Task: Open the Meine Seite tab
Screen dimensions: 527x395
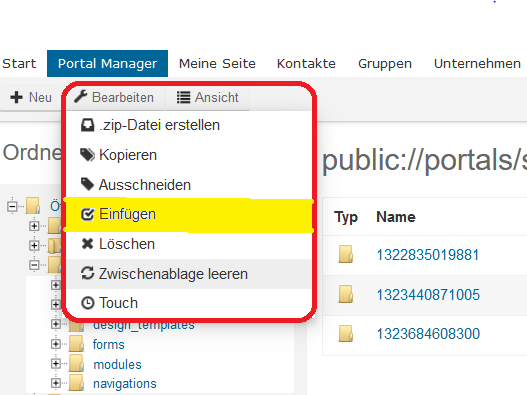Action: (217, 64)
